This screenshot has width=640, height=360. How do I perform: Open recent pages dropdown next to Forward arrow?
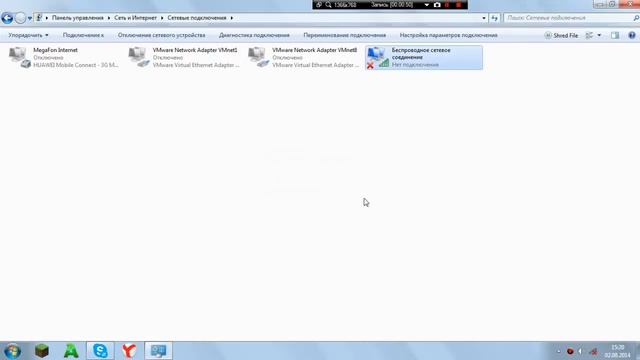pyautogui.click(x=29, y=18)
